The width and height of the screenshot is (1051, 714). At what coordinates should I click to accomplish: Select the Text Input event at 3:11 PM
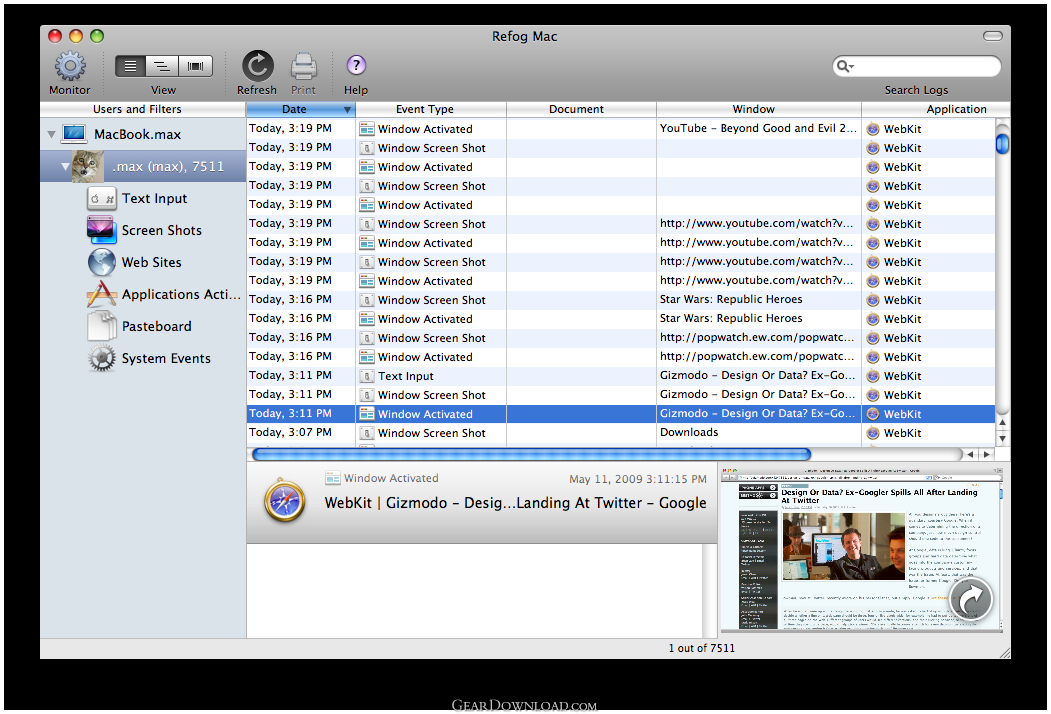tap(621, 376)
